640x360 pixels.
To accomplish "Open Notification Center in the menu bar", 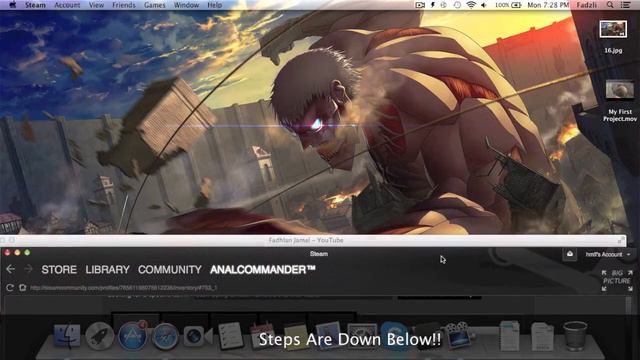I will [x=625, y=5].
